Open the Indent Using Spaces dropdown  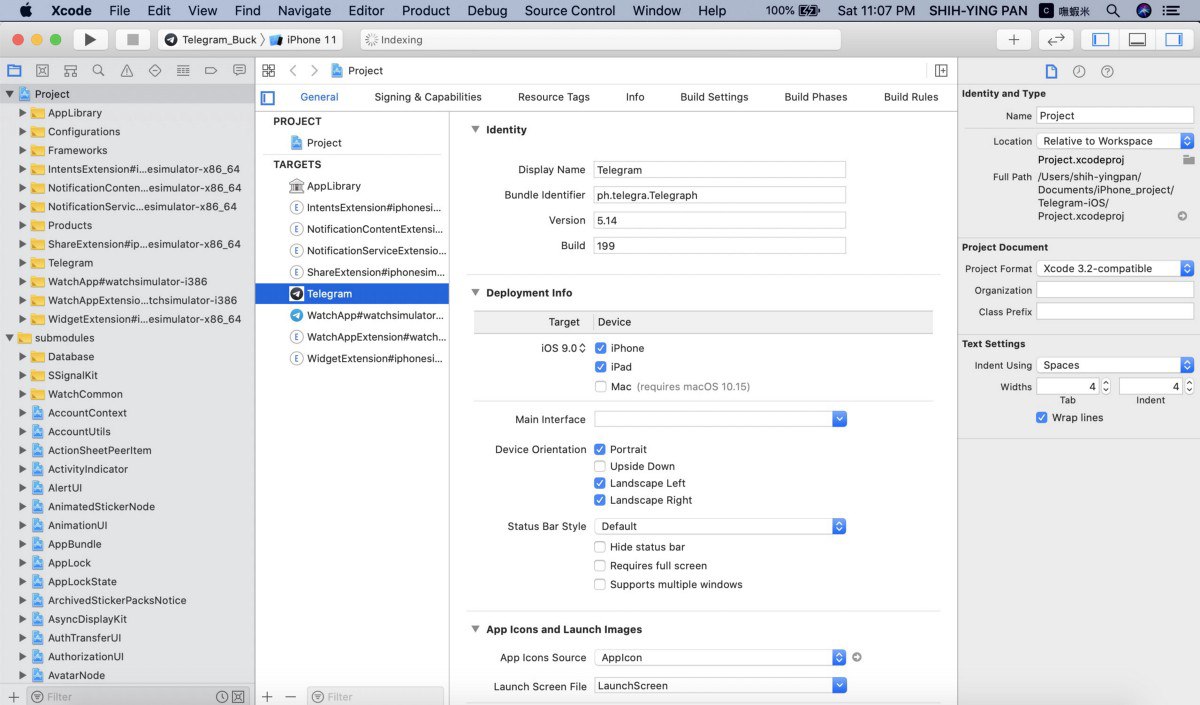pyautogui.click(x=1115, y=365)
